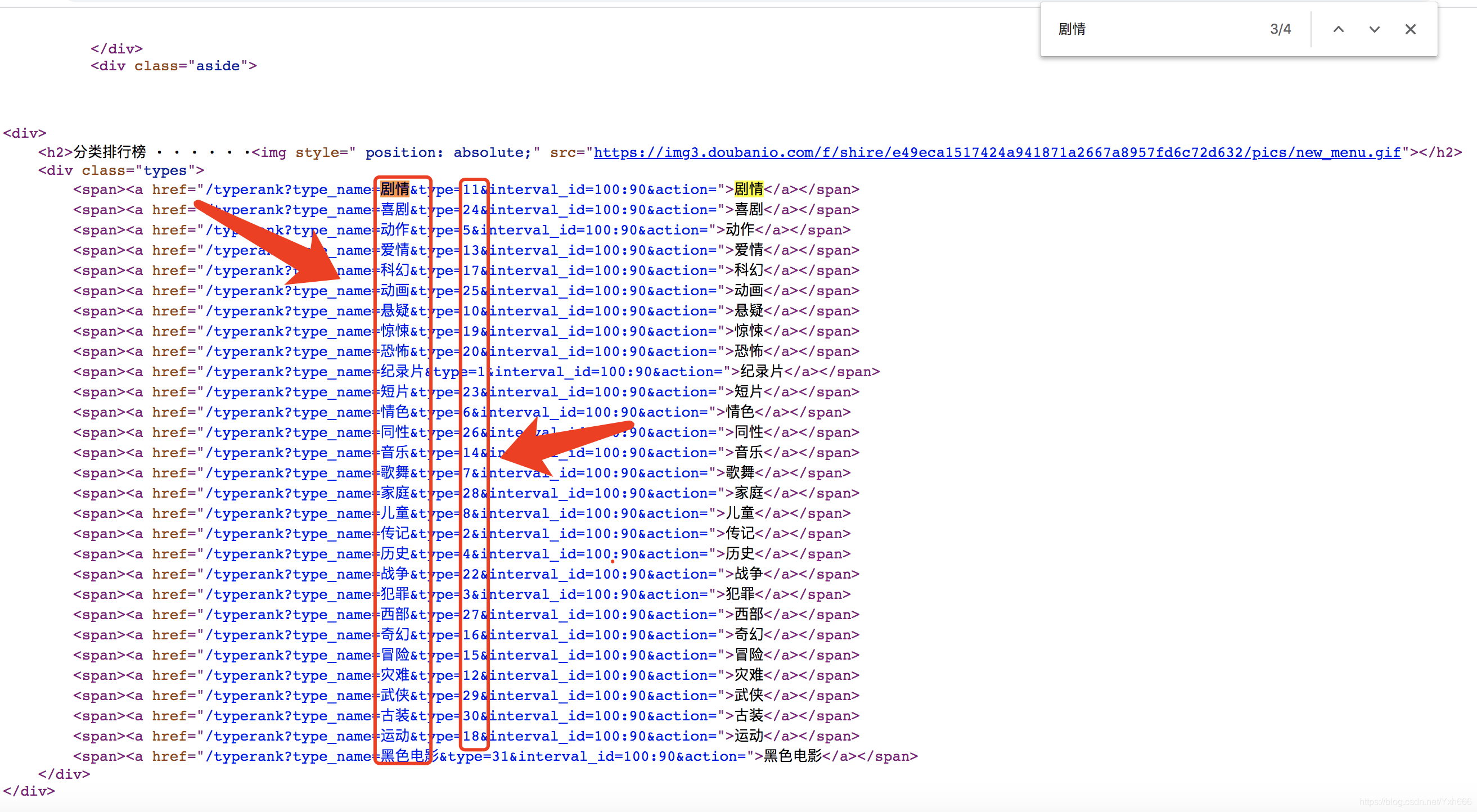
Task: Open the 爱情 type=13 href link
Action: pyautogui.click(x=461, y=250)
